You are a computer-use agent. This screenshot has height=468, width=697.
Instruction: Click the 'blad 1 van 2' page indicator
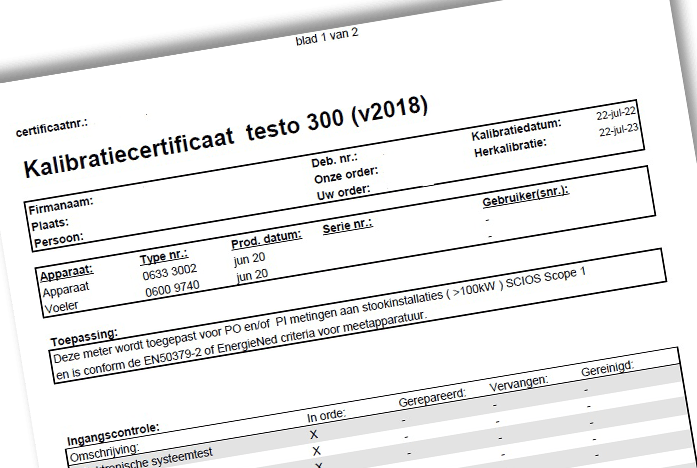327,38
